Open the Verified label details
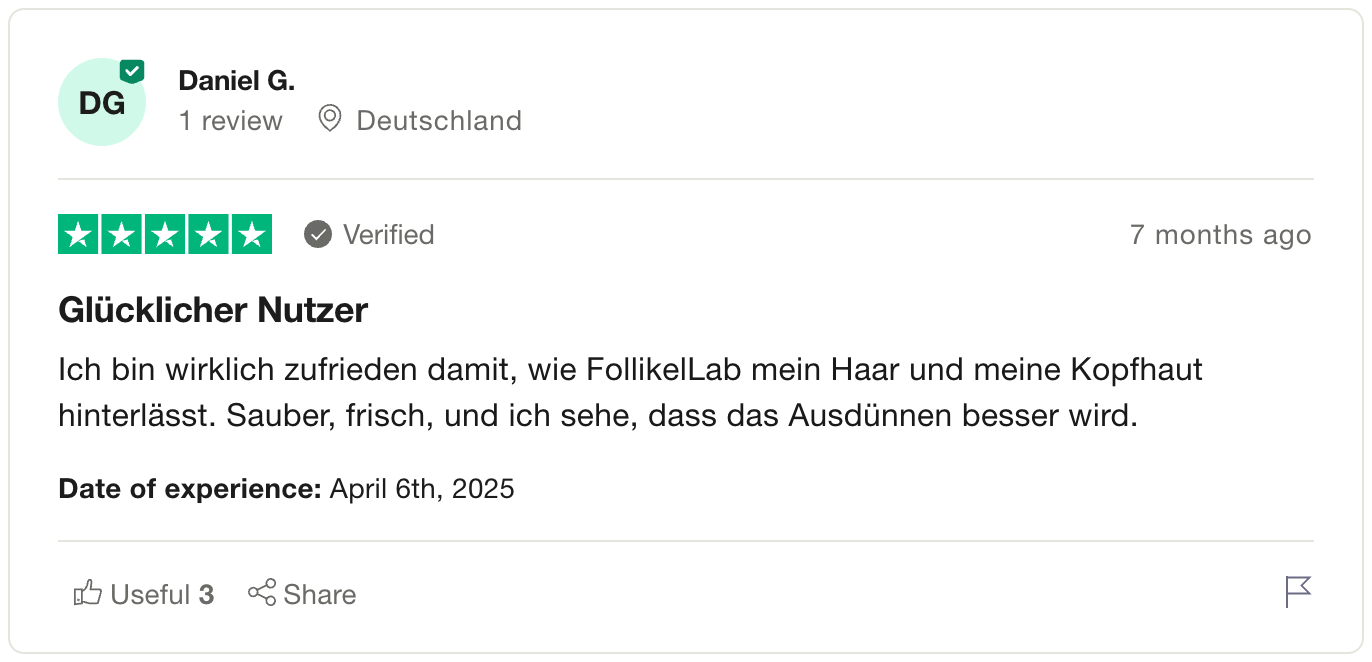Screen dimensions: 1372x662 [x=388, y=235]
